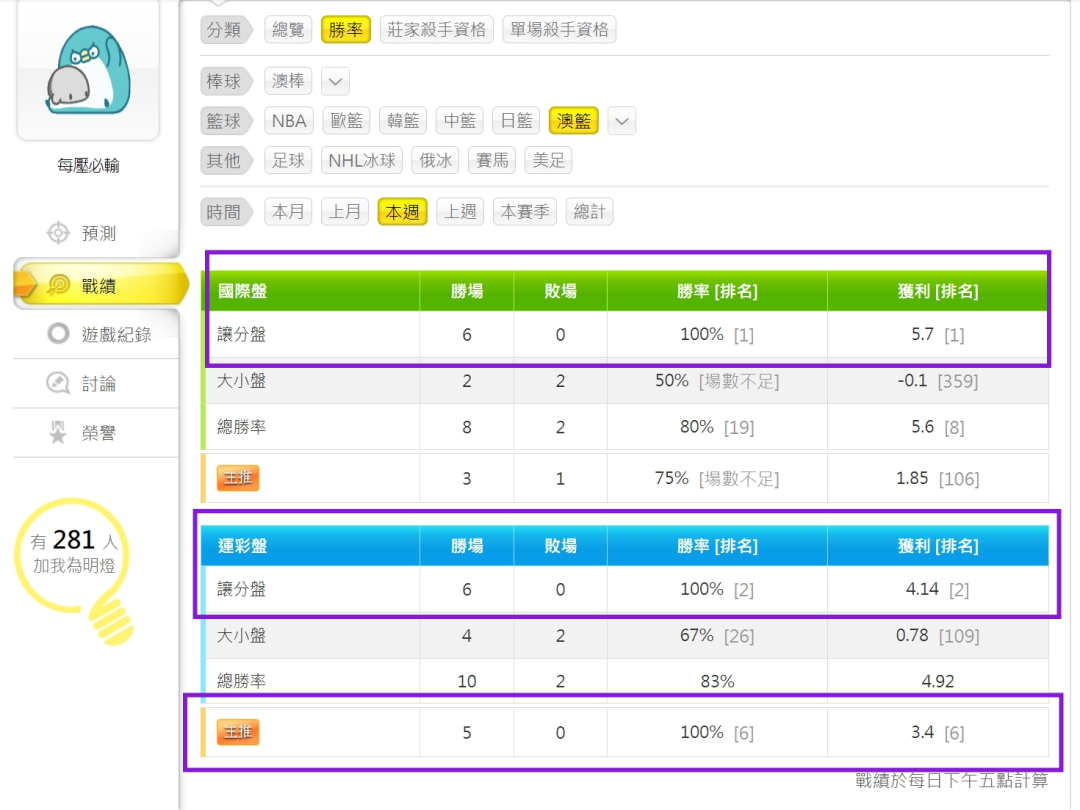Click the 戰績於每日下午五點計算 note
1080x810 pixels.
[x=952, y=780]
